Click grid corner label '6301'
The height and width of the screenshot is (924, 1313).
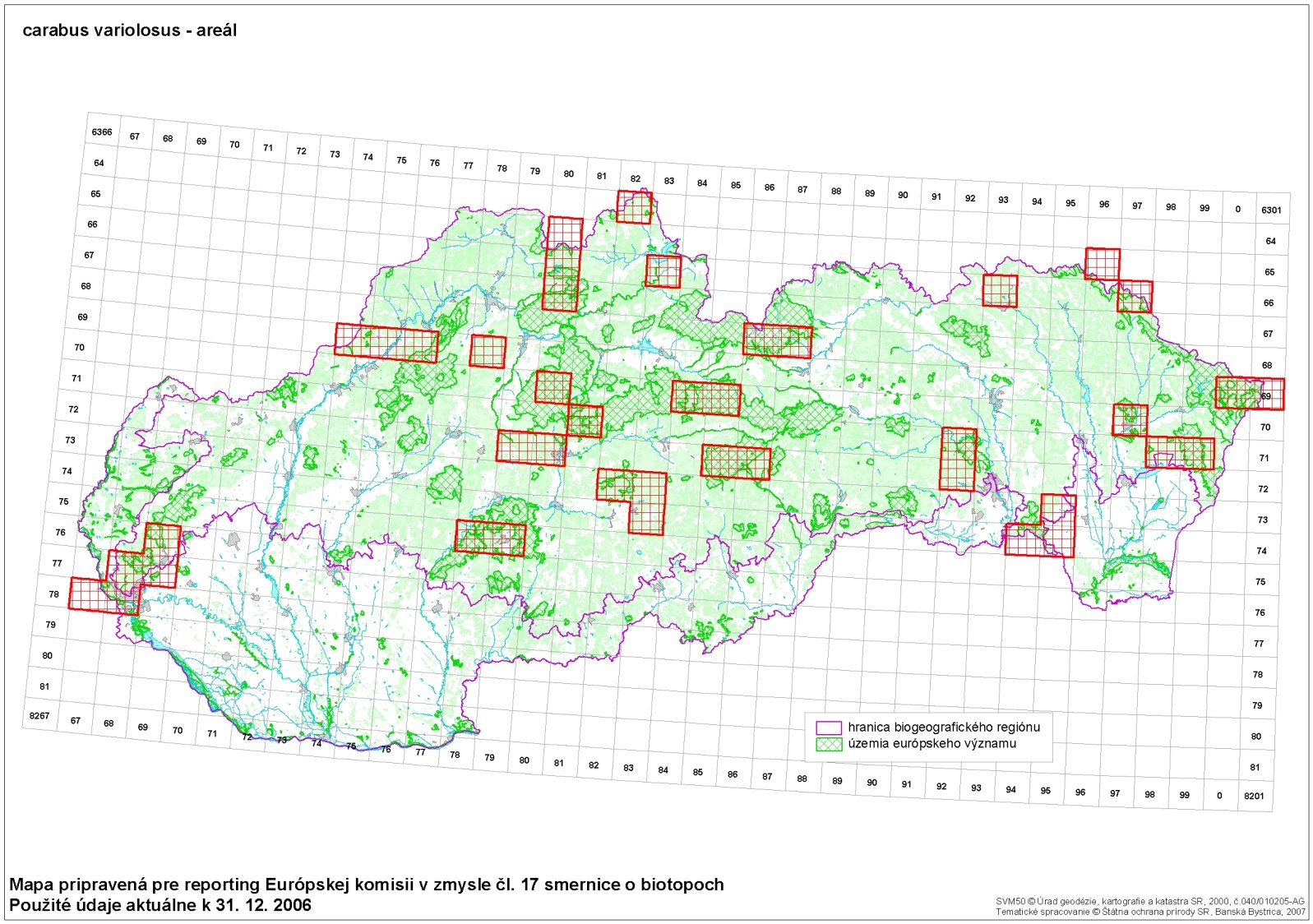pos(1271,210)
